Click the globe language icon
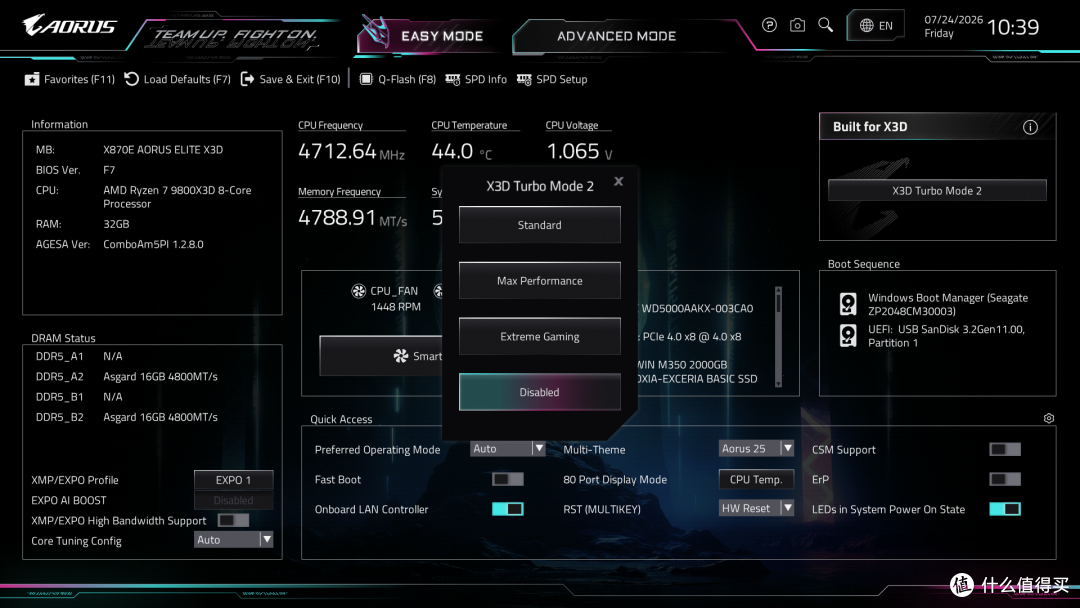 [x=866, y=25]
